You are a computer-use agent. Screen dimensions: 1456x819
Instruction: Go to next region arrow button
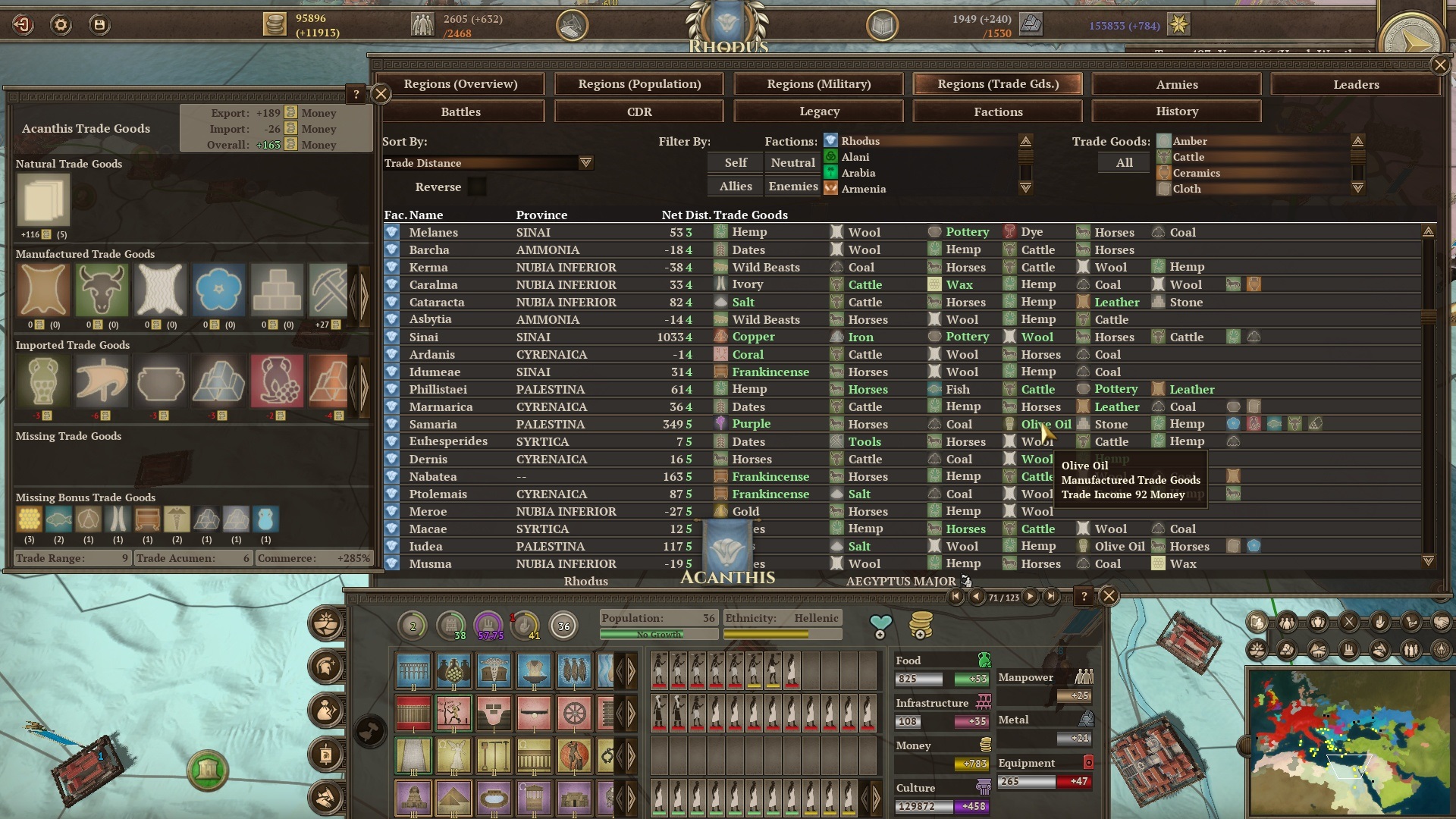coord(1031,597)
